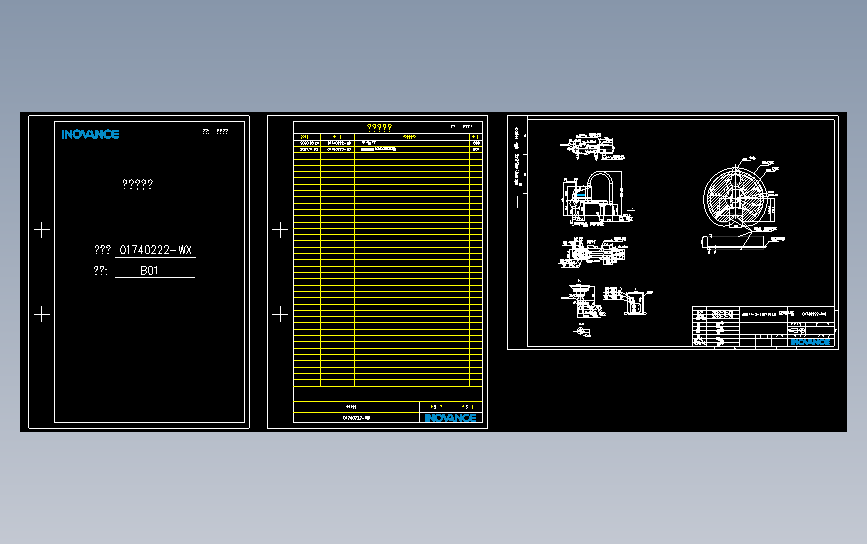Select the revision code B01 on the cover sheet
The height and width of the screenshot is (544, 867).
coord(149,270)
